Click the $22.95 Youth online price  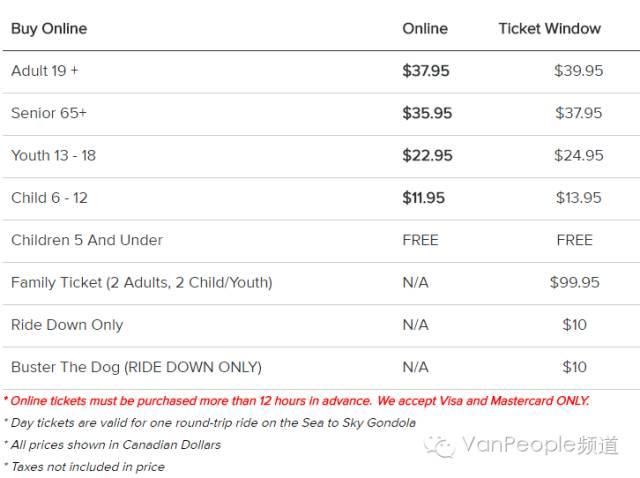[x=427, y=156]
